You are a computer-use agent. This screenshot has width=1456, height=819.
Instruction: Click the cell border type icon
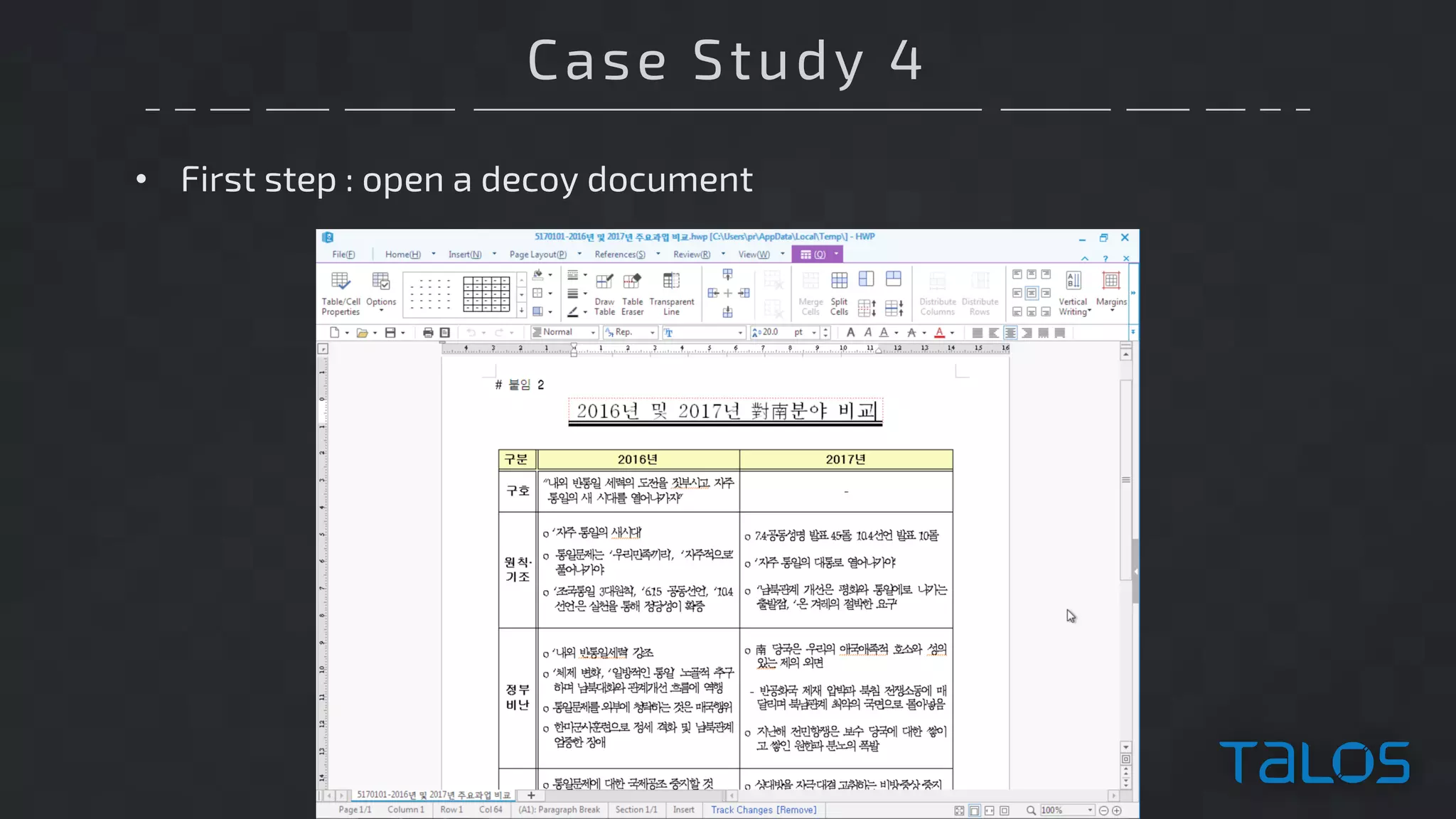click(538, 293)
